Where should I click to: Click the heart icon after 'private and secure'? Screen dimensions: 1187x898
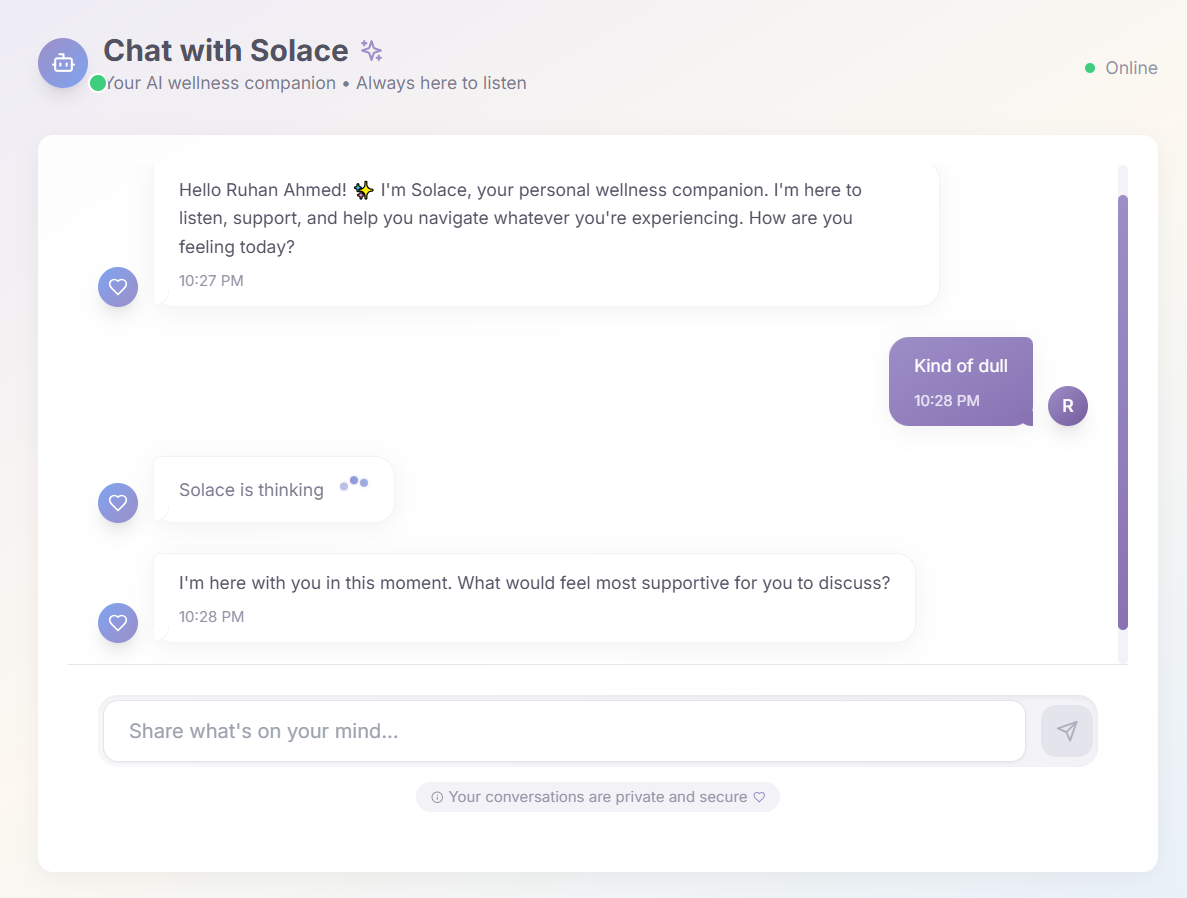pyautogui.click(x=759, y=796)
